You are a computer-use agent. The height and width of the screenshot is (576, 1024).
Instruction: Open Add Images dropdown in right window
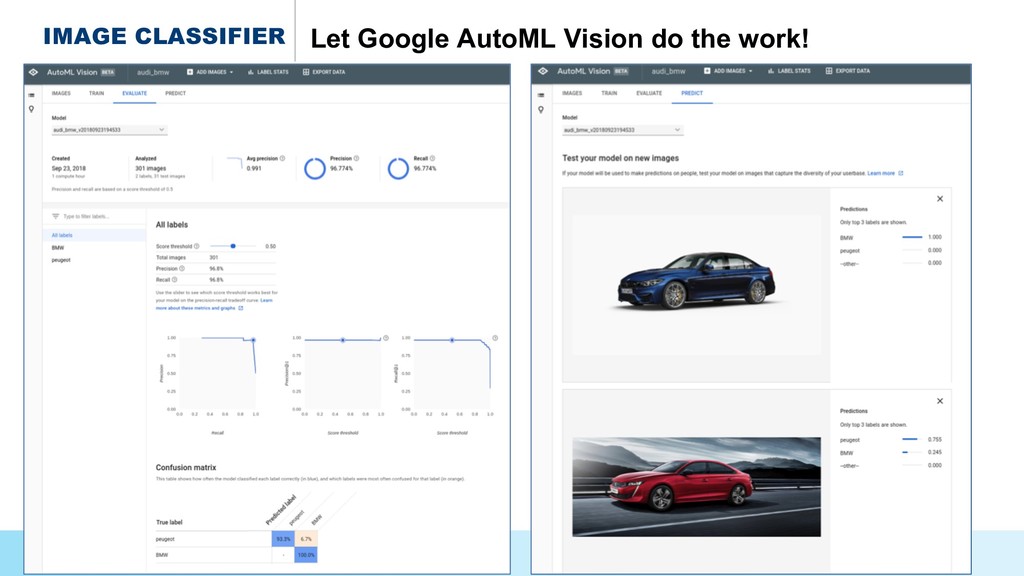[728, 71]
